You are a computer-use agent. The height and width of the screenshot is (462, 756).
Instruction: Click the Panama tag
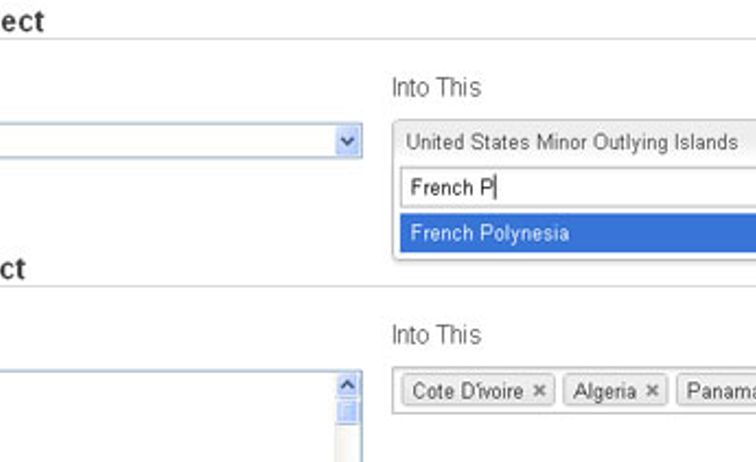[716, 390]
